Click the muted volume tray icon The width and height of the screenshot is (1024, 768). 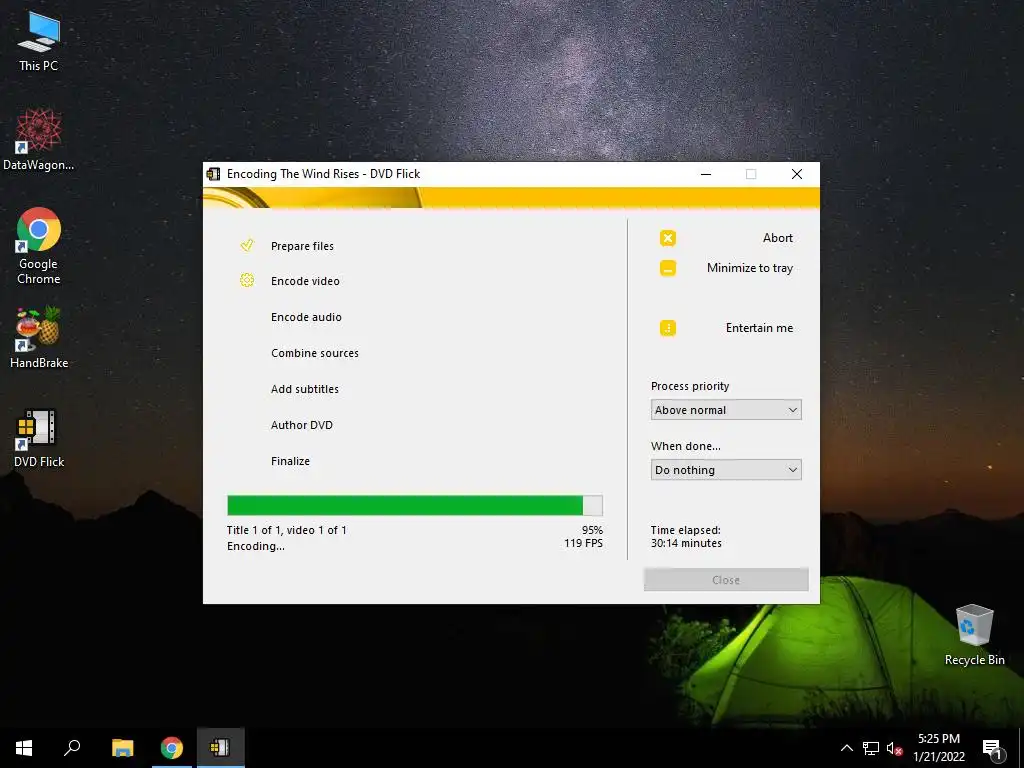894,748
